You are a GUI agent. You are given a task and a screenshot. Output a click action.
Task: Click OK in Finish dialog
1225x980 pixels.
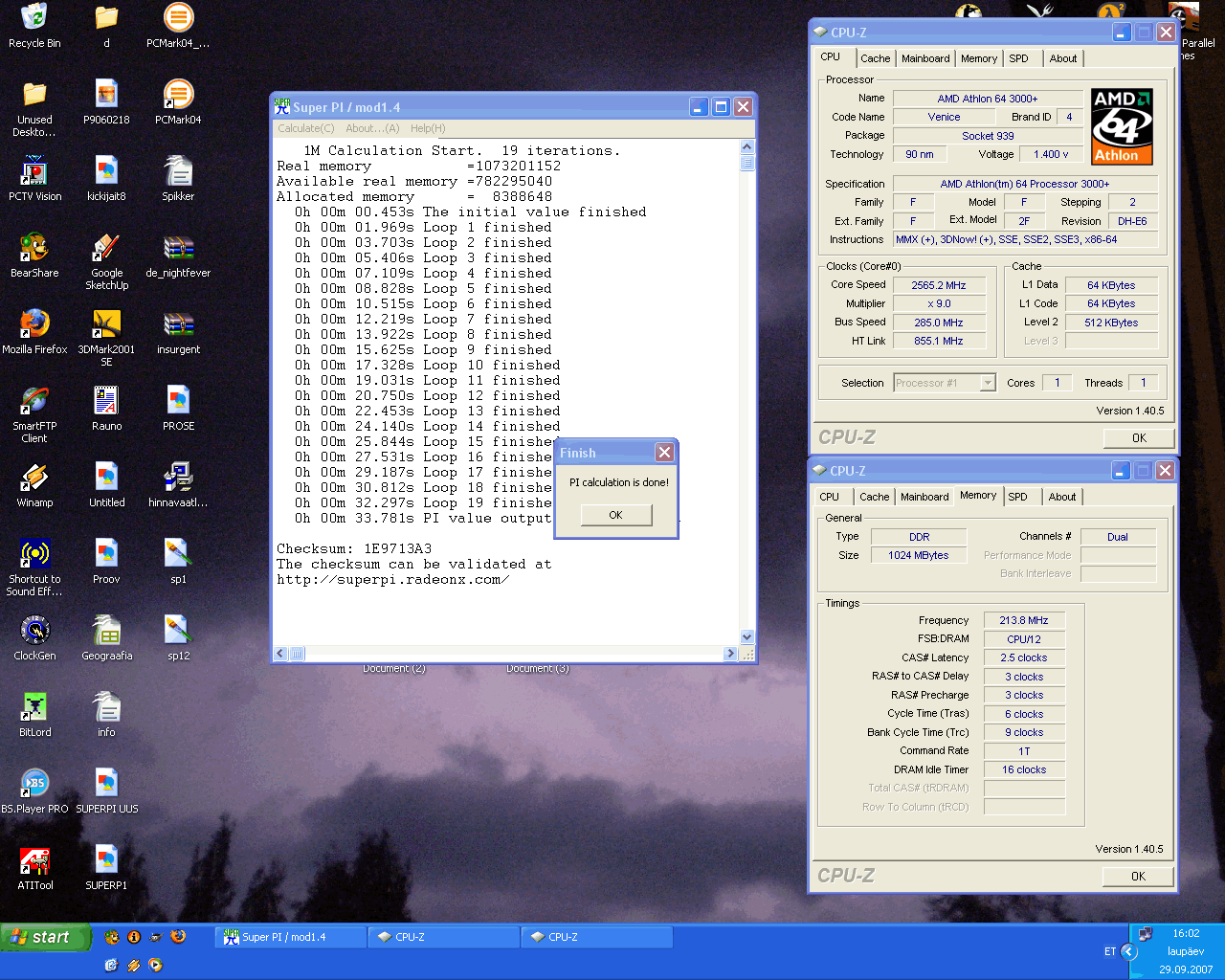point(615,515)
